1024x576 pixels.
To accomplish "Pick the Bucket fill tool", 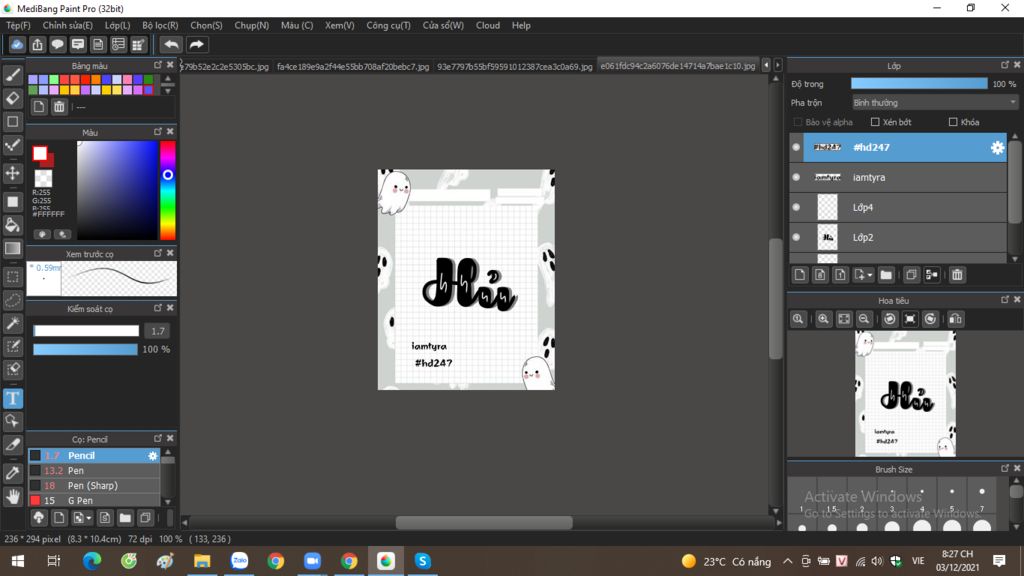I will (12, 225).
